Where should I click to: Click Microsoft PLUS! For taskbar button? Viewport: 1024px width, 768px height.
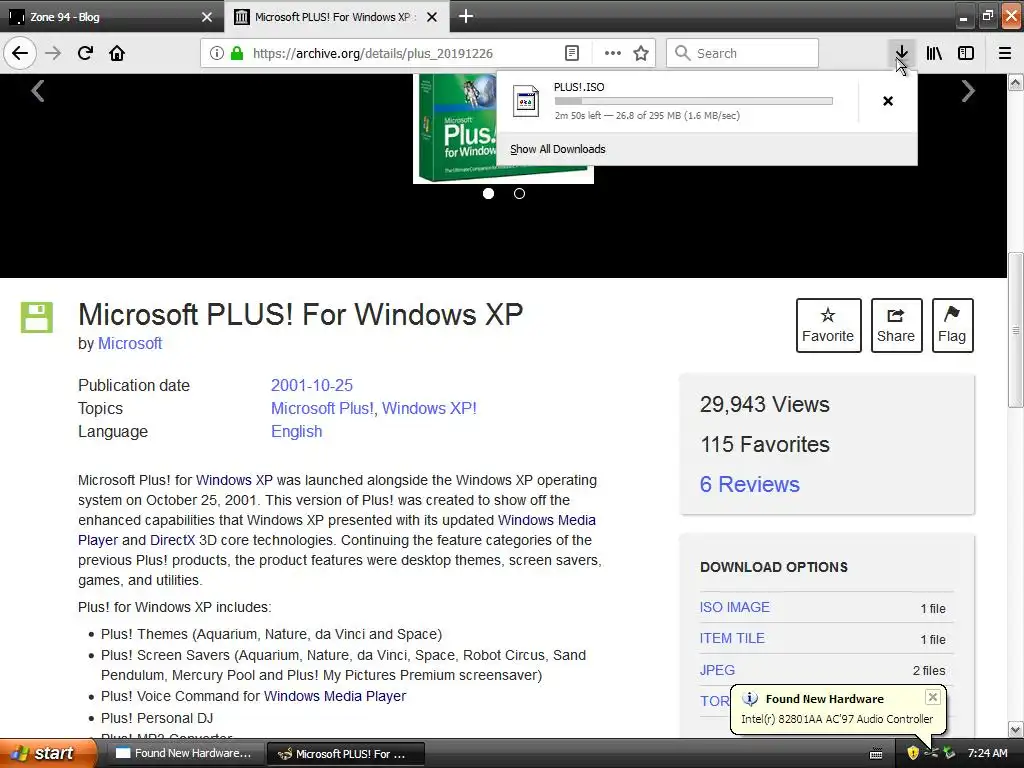tap(346, 754)
